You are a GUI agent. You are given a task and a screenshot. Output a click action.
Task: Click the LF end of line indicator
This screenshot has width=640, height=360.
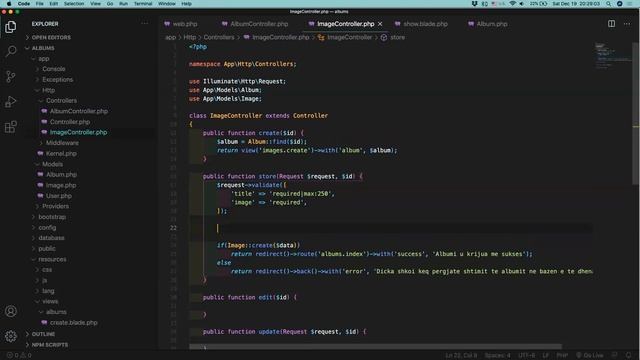[546, 356]
